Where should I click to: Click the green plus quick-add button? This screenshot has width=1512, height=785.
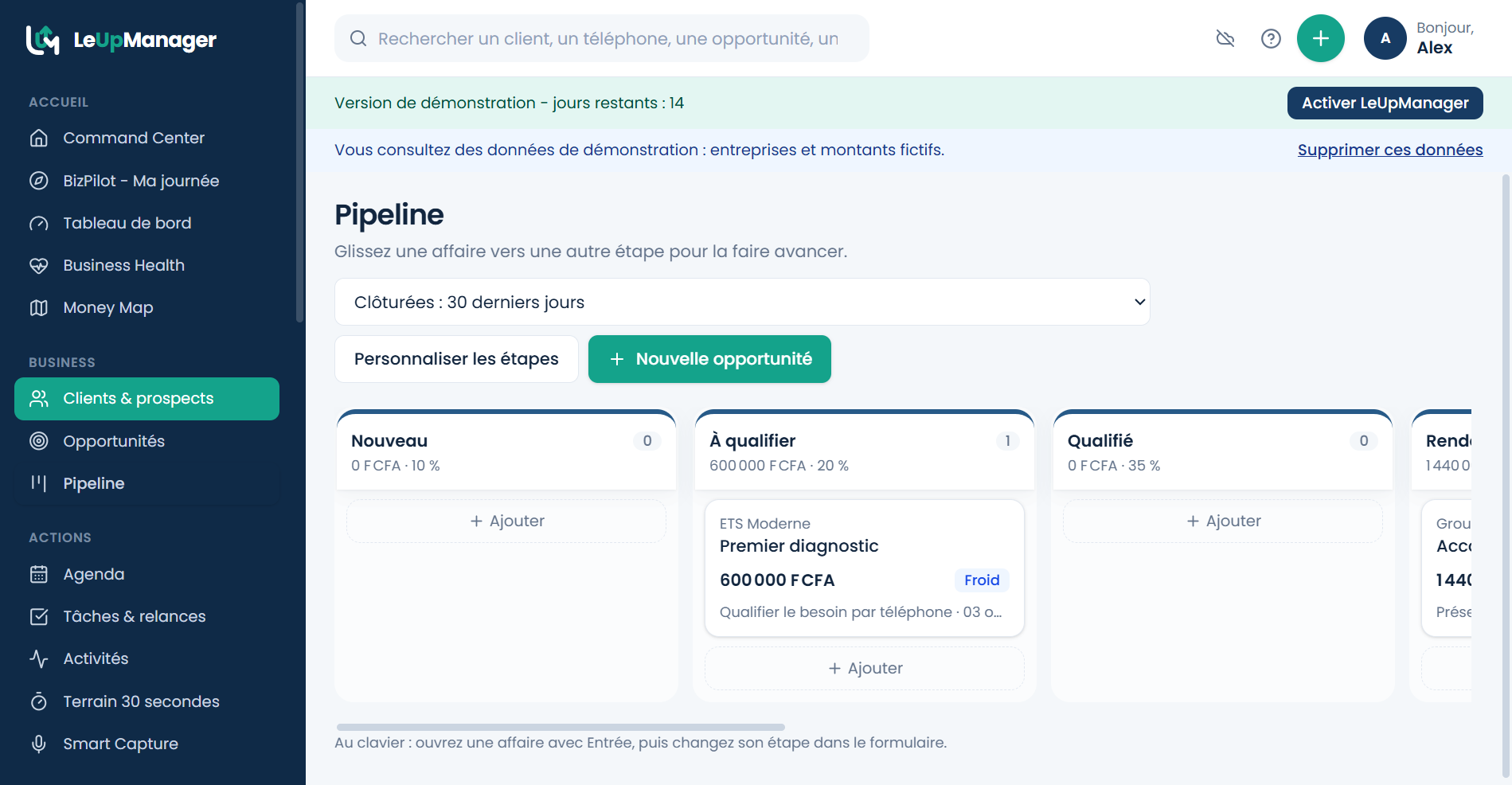tap(1321, 38)
